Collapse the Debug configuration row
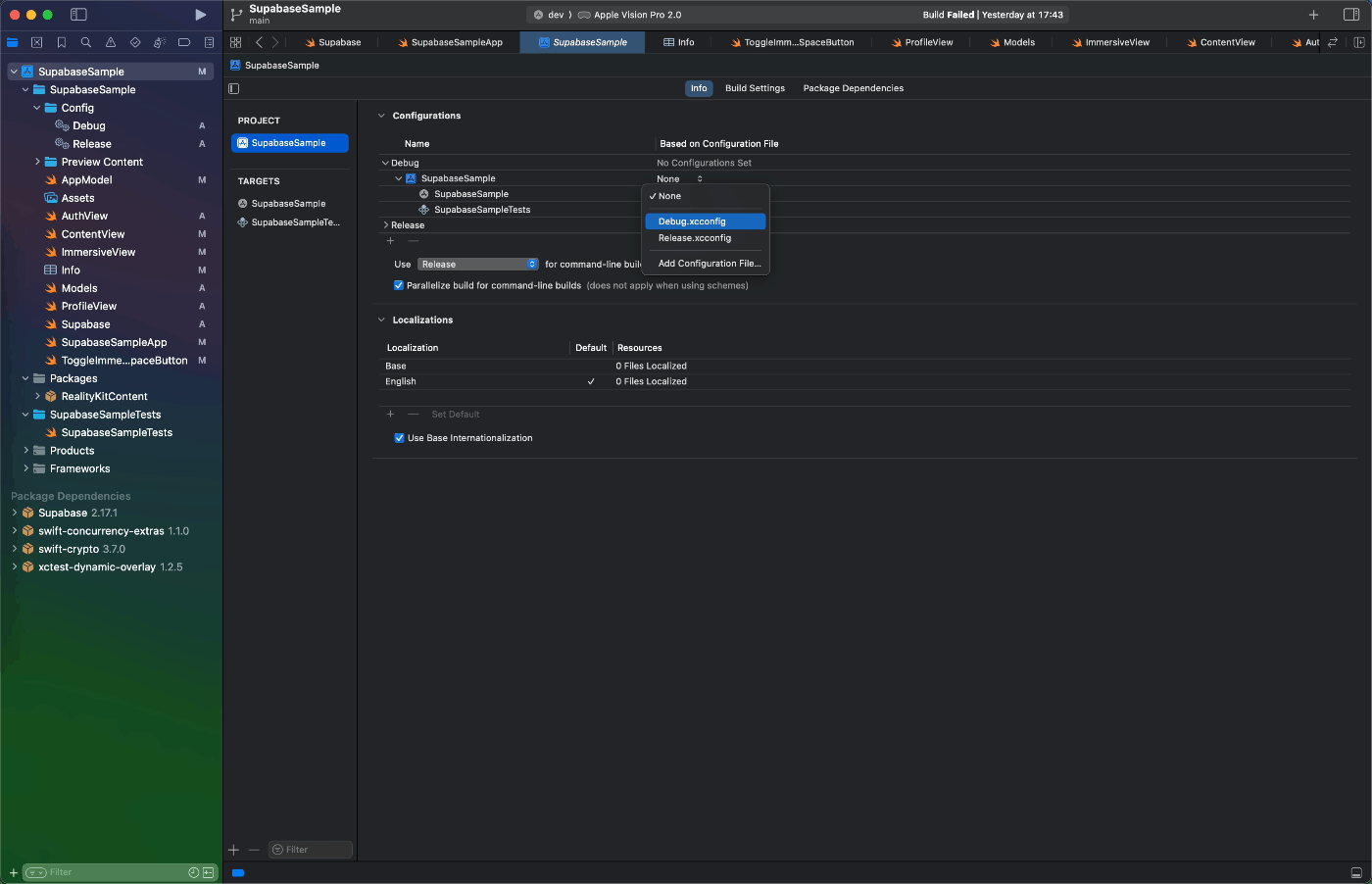 click(385, 163)
